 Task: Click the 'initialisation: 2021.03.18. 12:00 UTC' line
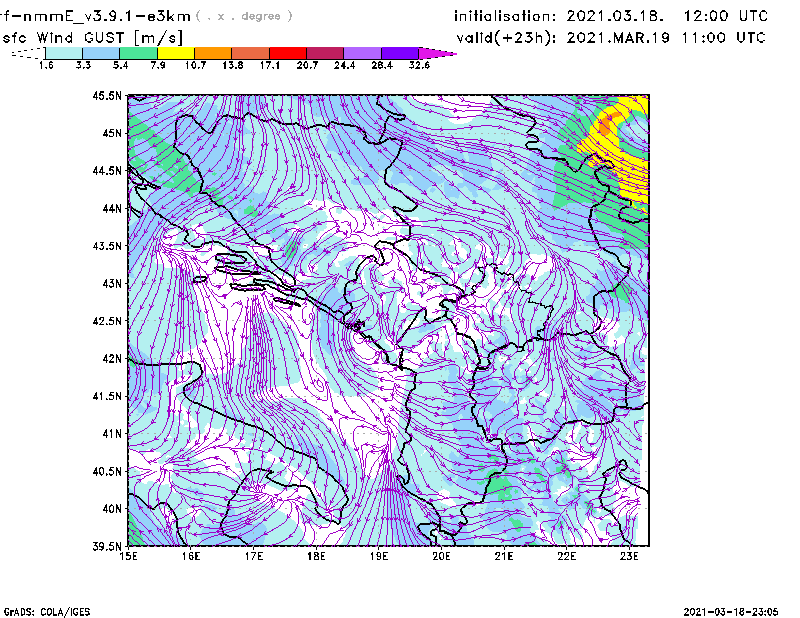tap(611, 16)
